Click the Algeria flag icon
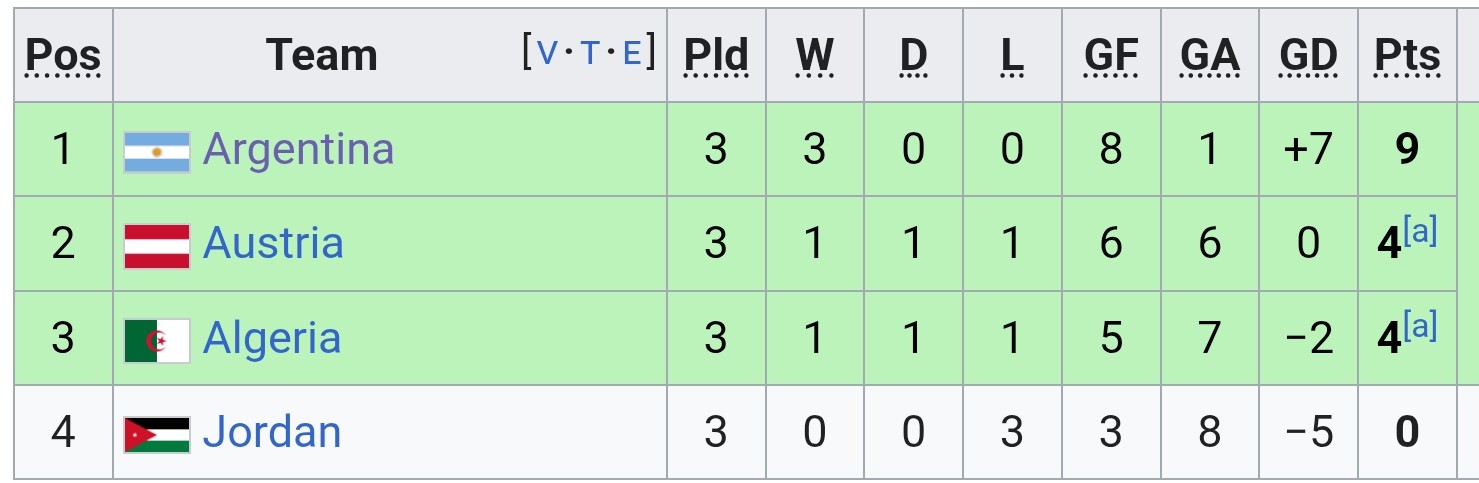This screenshot has height=483, width=1479. 157,341
